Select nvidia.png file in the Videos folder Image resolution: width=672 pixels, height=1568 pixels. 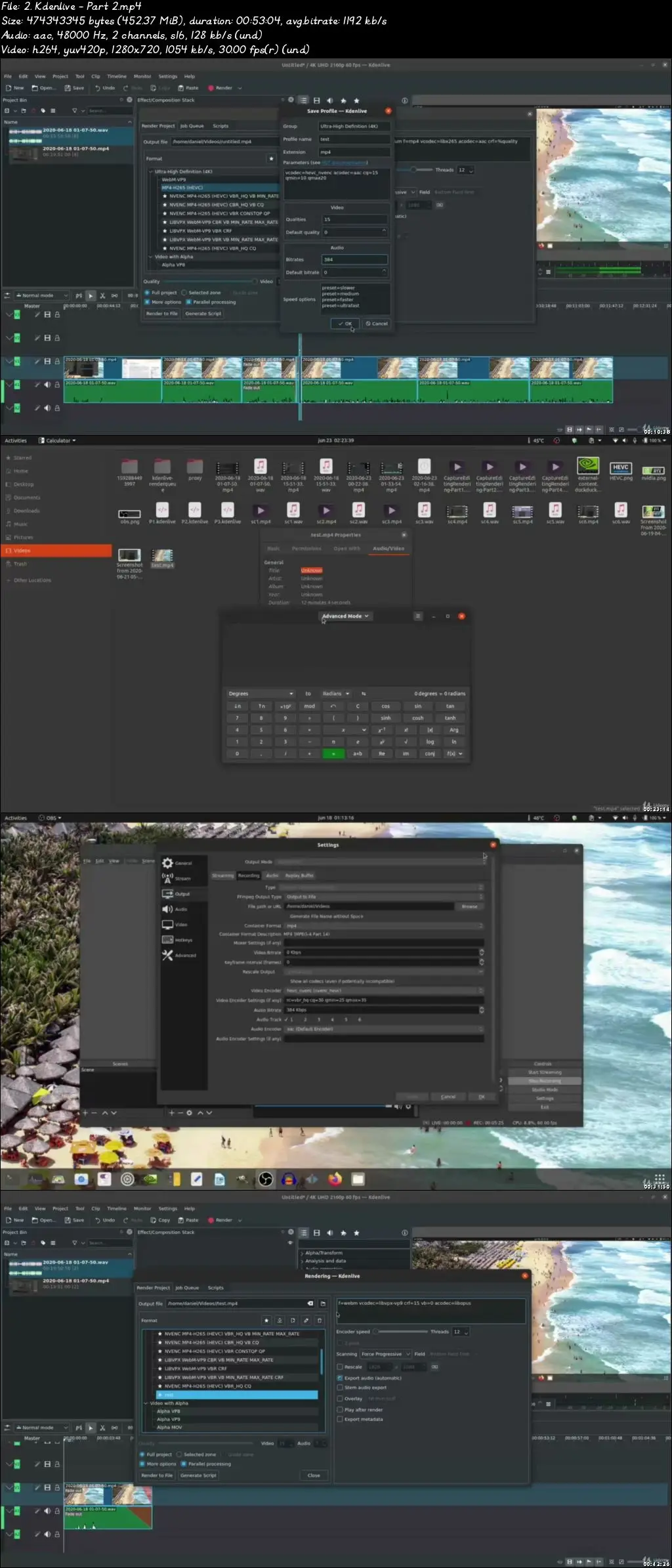pyautogui.click(x=653, y=473)
